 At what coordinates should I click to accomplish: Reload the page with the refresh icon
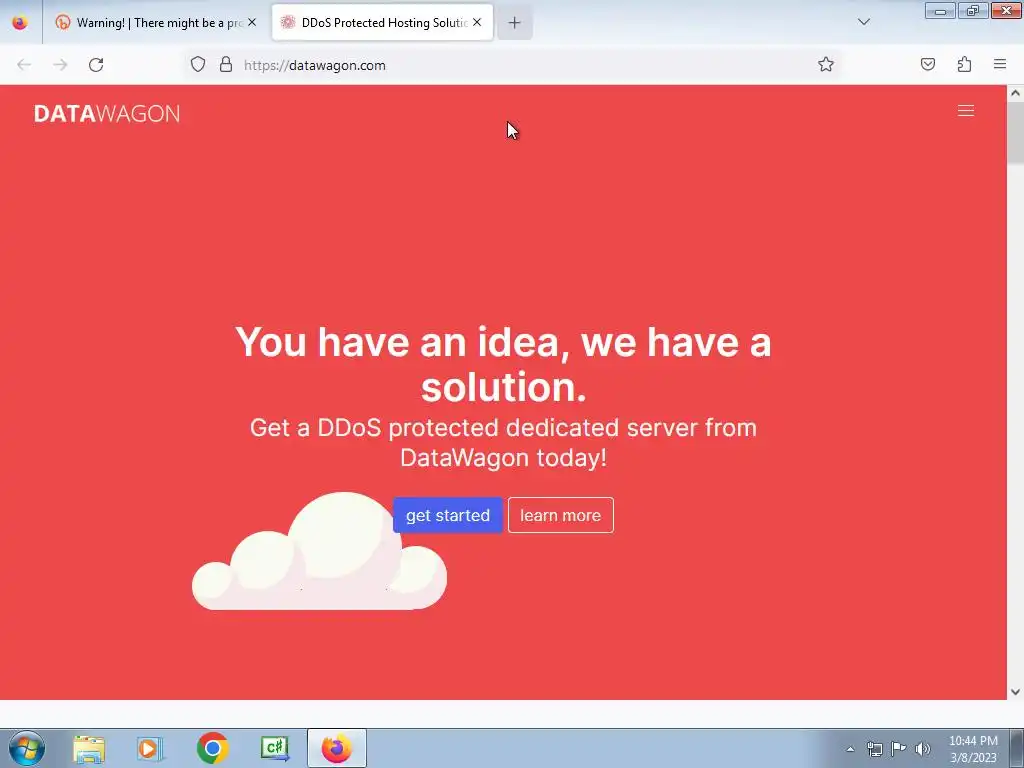click(x=96, y=65)
